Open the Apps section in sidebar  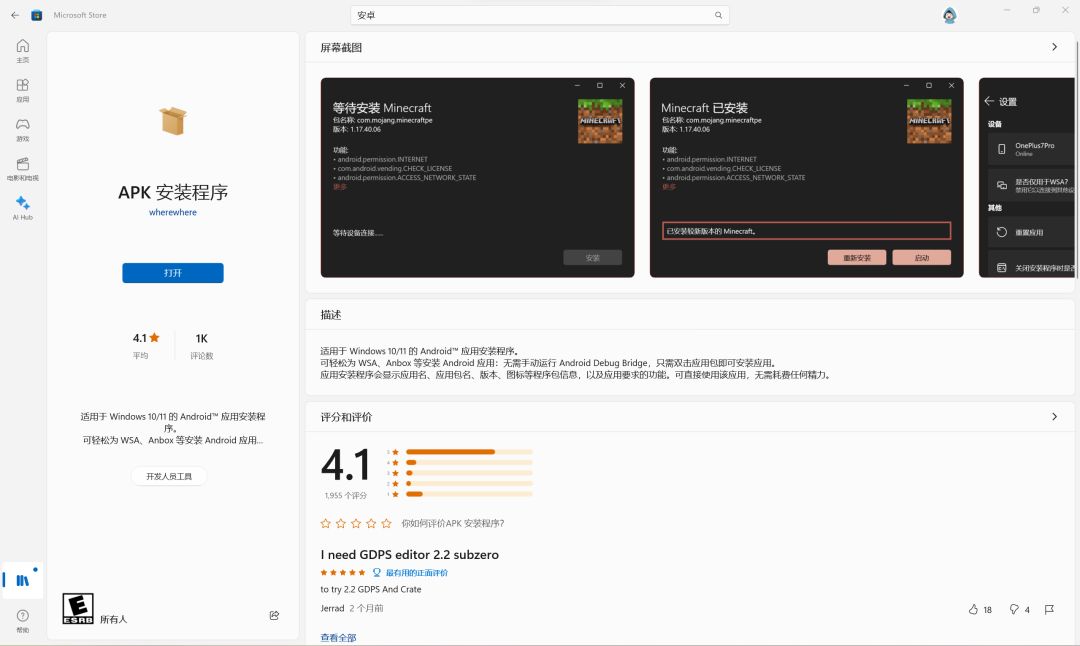[23, 90]
